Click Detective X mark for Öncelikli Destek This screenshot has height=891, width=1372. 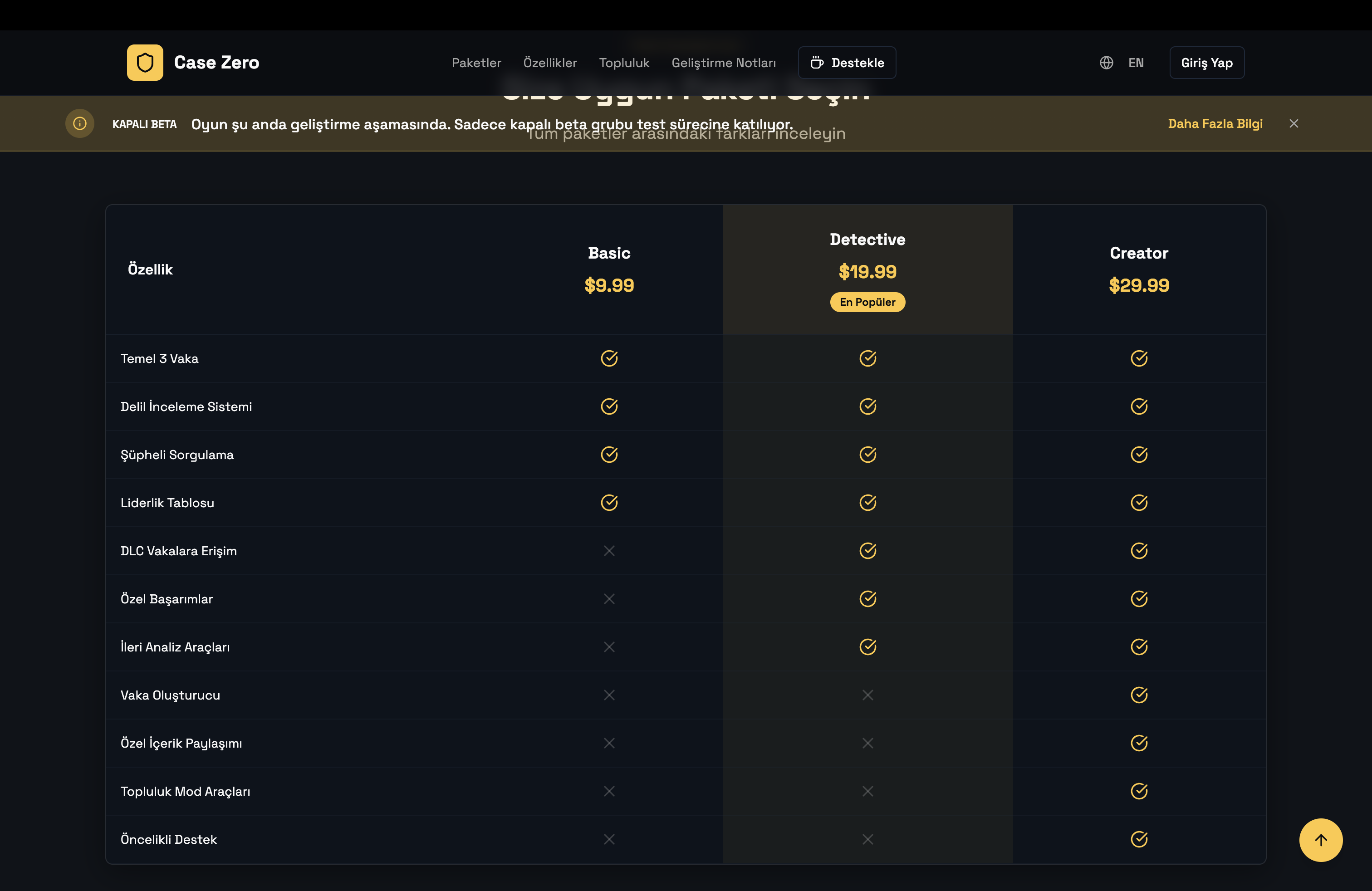click(x=867, y=840)
